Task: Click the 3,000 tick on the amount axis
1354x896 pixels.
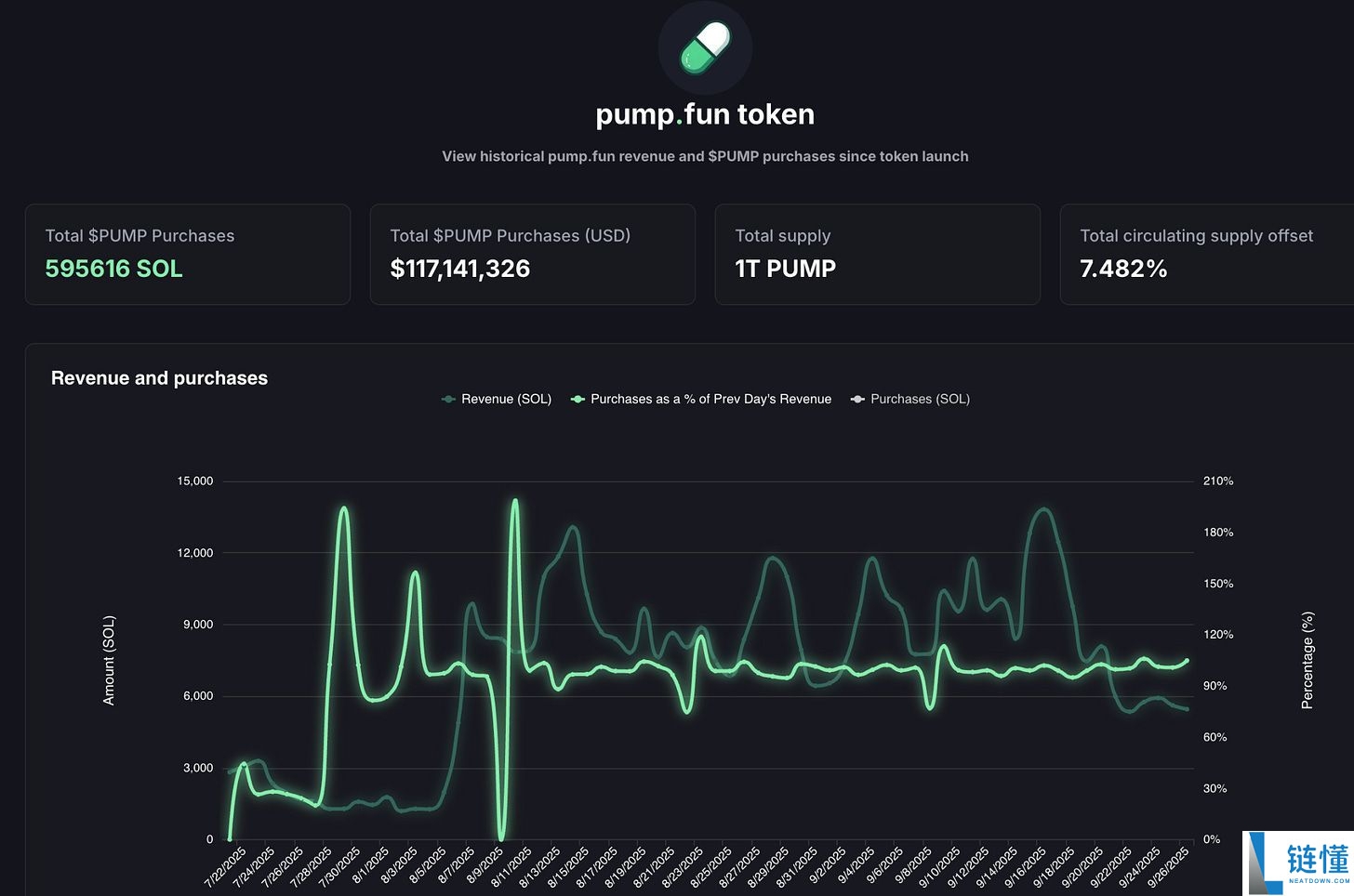Action: [198, 768]
